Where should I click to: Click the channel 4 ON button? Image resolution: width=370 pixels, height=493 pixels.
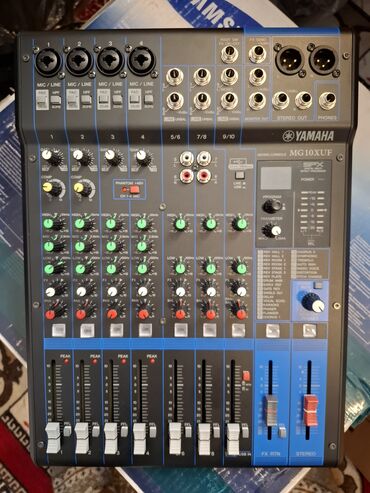(x=144, y=330)
